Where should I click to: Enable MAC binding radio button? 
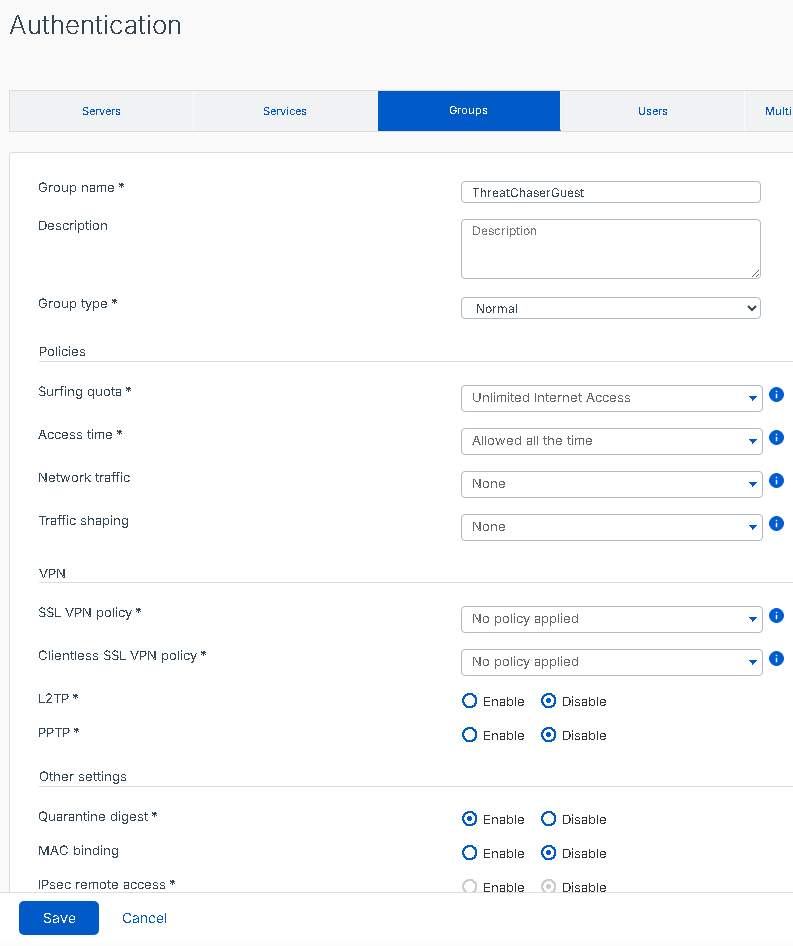(470, 853)
